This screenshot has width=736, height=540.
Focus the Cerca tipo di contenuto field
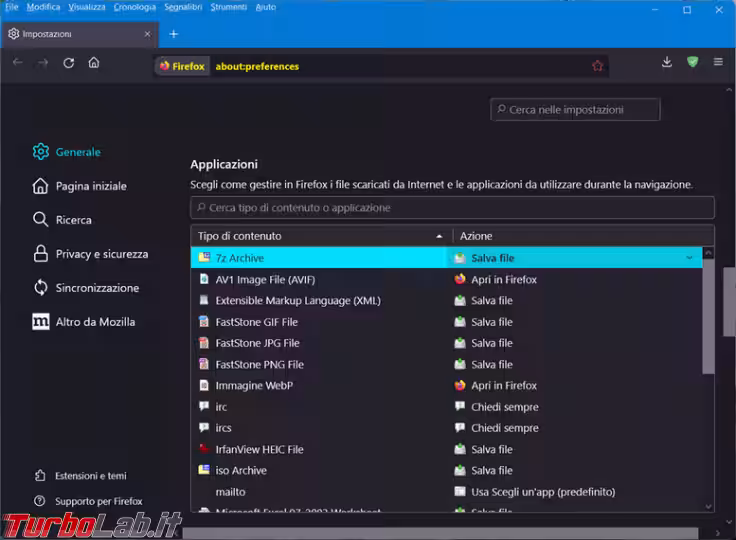[x=452, y=208]
